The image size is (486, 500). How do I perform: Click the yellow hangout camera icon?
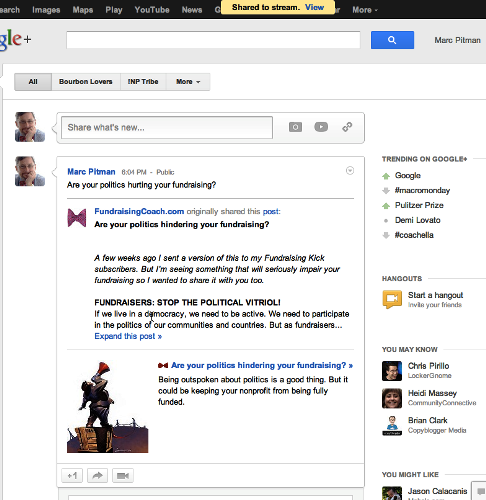pos(392,299)
